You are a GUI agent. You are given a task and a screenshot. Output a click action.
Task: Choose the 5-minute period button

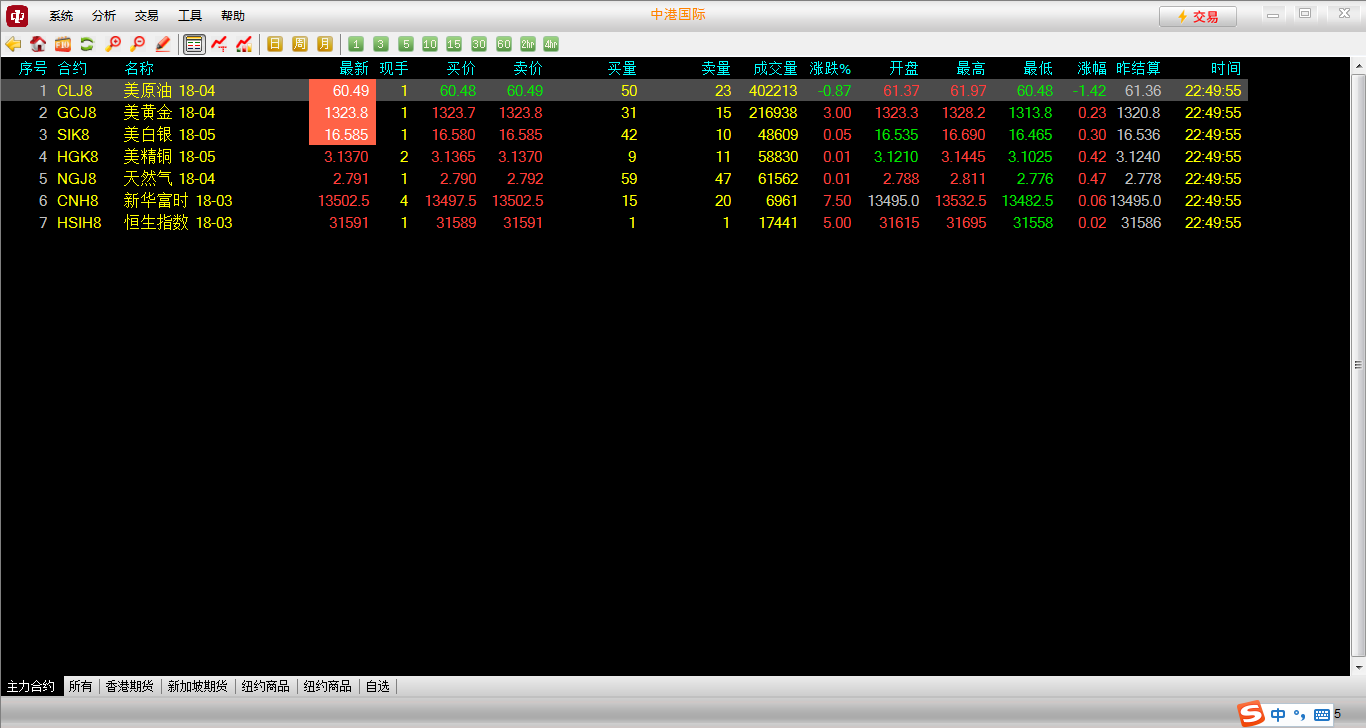click(x=405, y=44)
